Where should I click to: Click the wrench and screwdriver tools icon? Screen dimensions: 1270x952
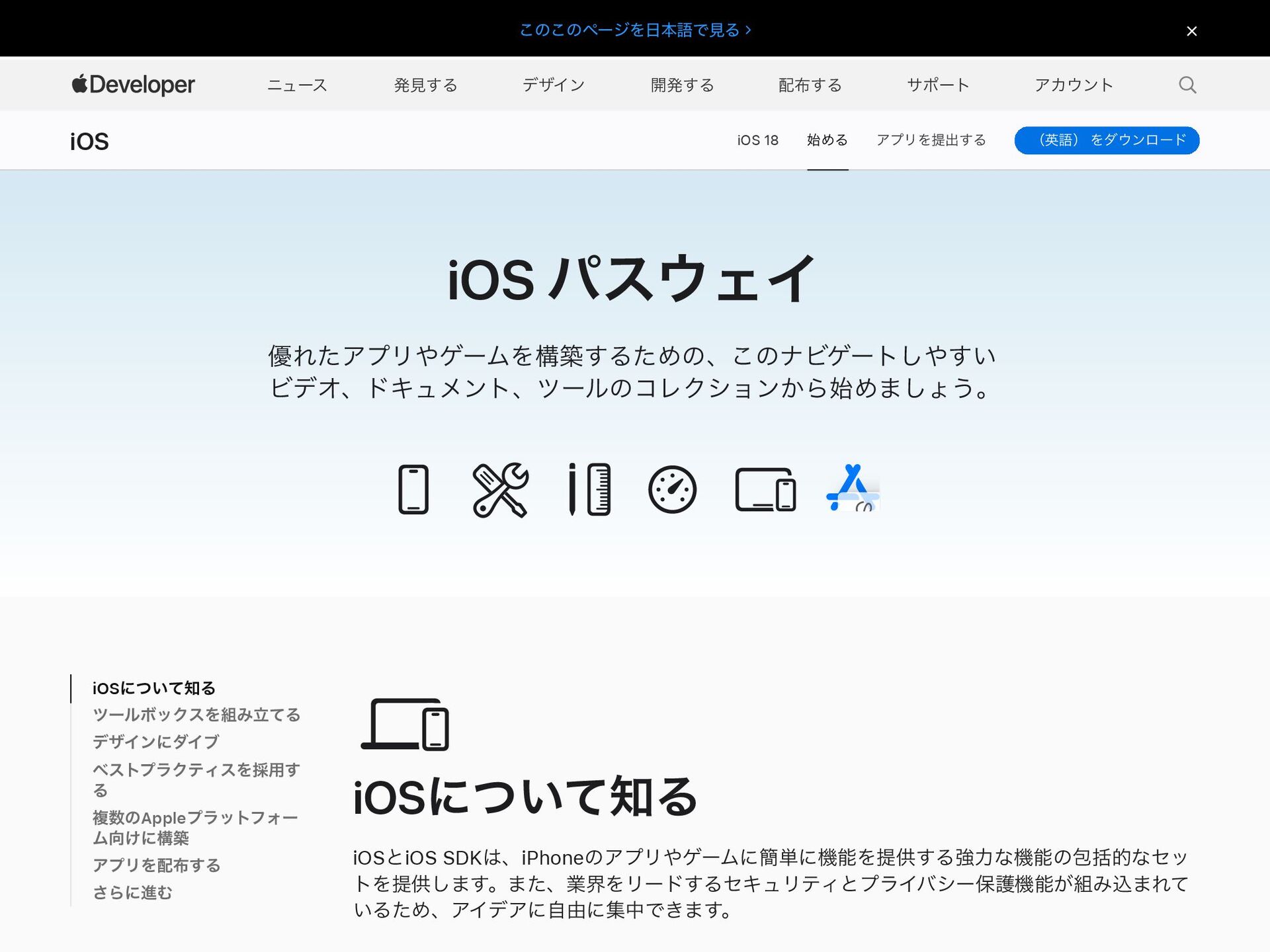(x=501, y=490)
